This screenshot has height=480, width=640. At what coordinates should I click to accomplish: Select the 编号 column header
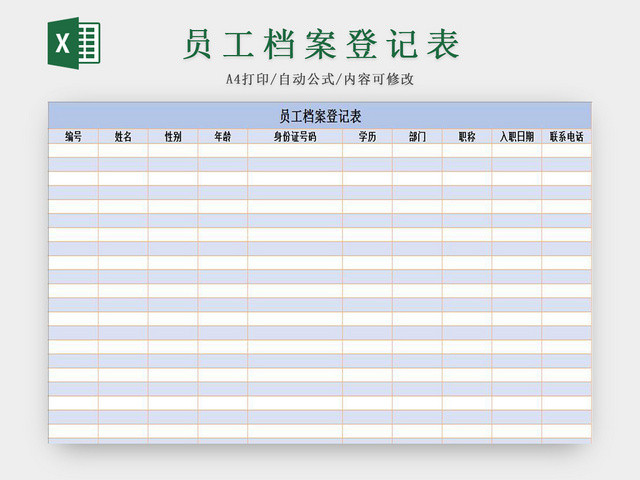[73, 136]
